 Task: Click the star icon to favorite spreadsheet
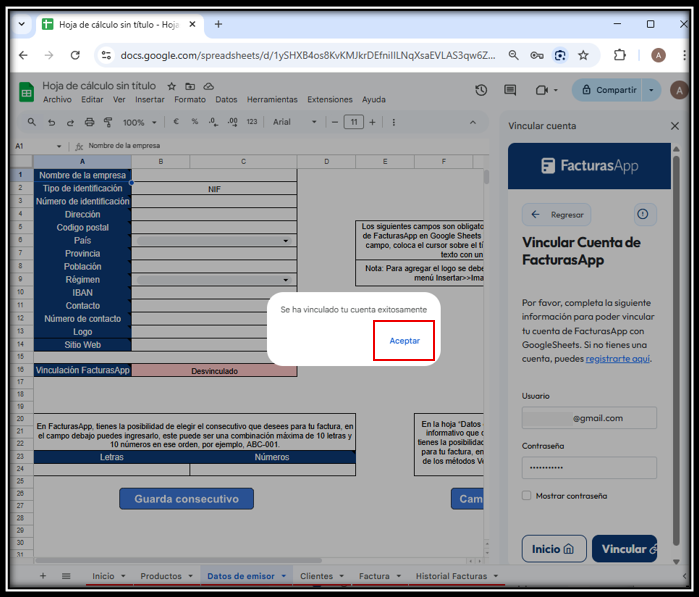click(x=172, y=87)
